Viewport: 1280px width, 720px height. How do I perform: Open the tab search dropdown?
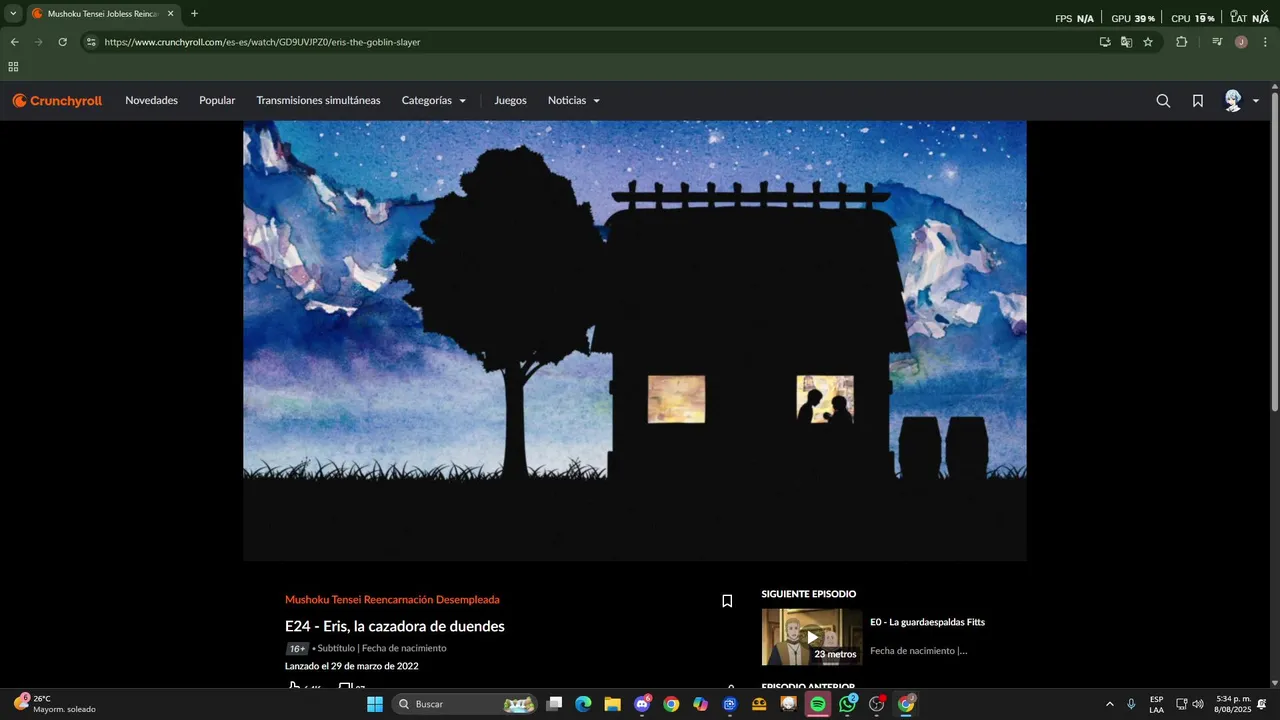(13, 14)
